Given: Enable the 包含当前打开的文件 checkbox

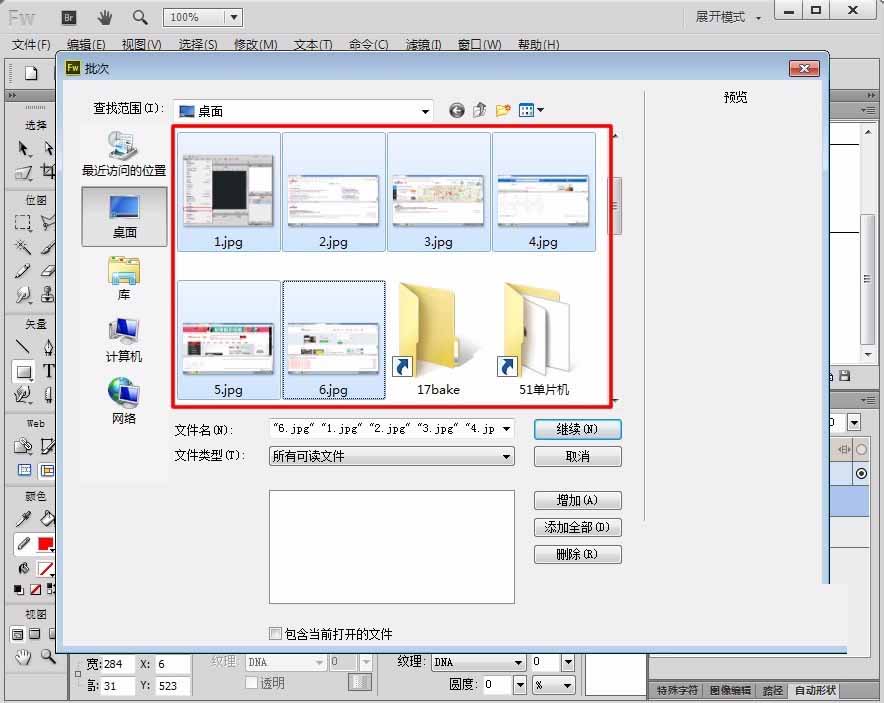Looking at the screenshot, I should point(275,633).
